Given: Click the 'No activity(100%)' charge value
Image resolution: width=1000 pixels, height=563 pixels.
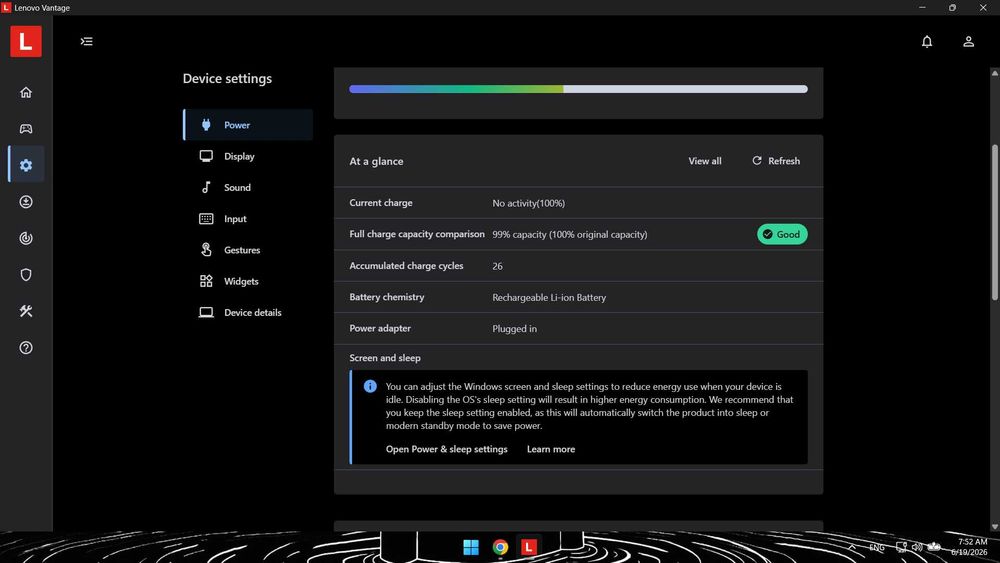Looking at the screenshot, I should click(528, 203).
